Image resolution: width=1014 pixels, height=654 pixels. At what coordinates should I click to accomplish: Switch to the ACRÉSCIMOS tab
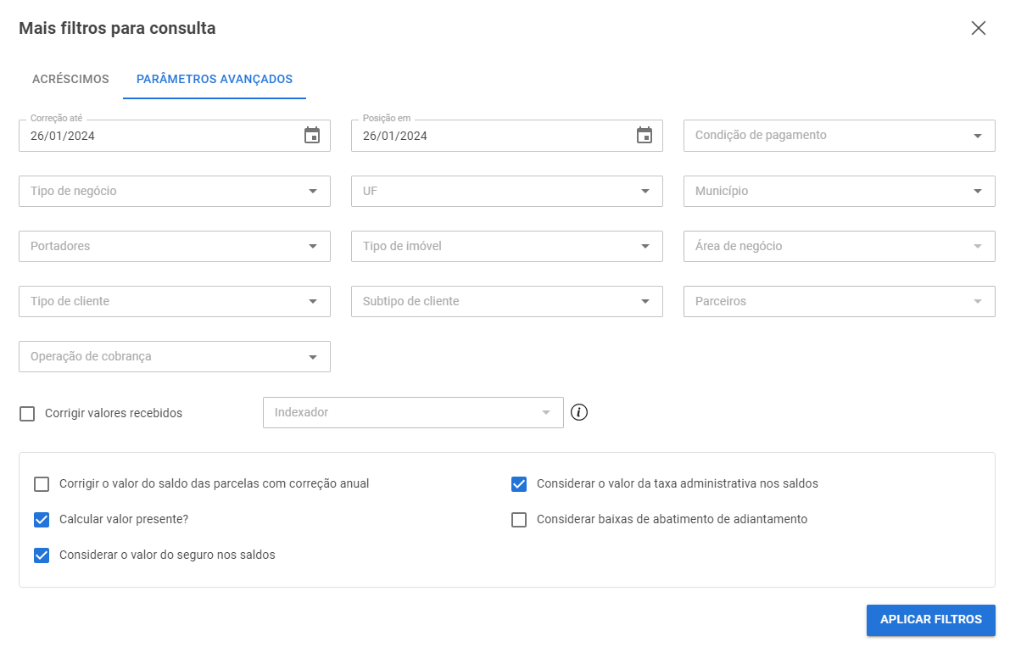click(x=70, y=78)
